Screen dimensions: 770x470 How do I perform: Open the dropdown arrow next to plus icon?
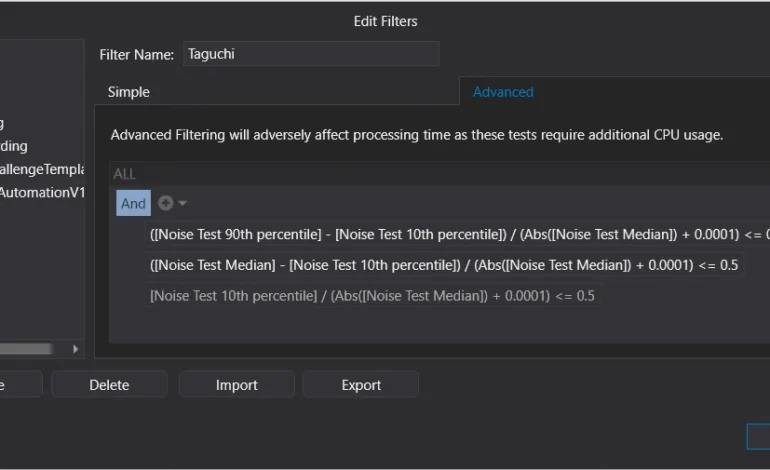[x=183, y=203]
